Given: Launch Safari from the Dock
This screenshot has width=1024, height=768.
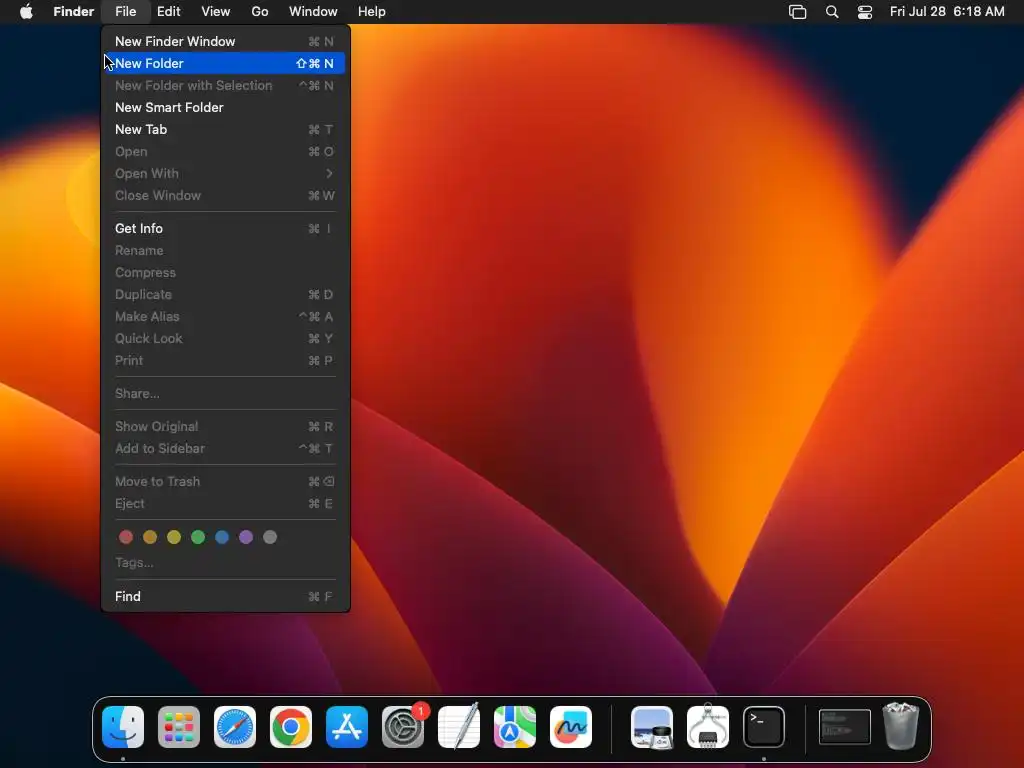Looking at the screenshot, I should 235,727.
